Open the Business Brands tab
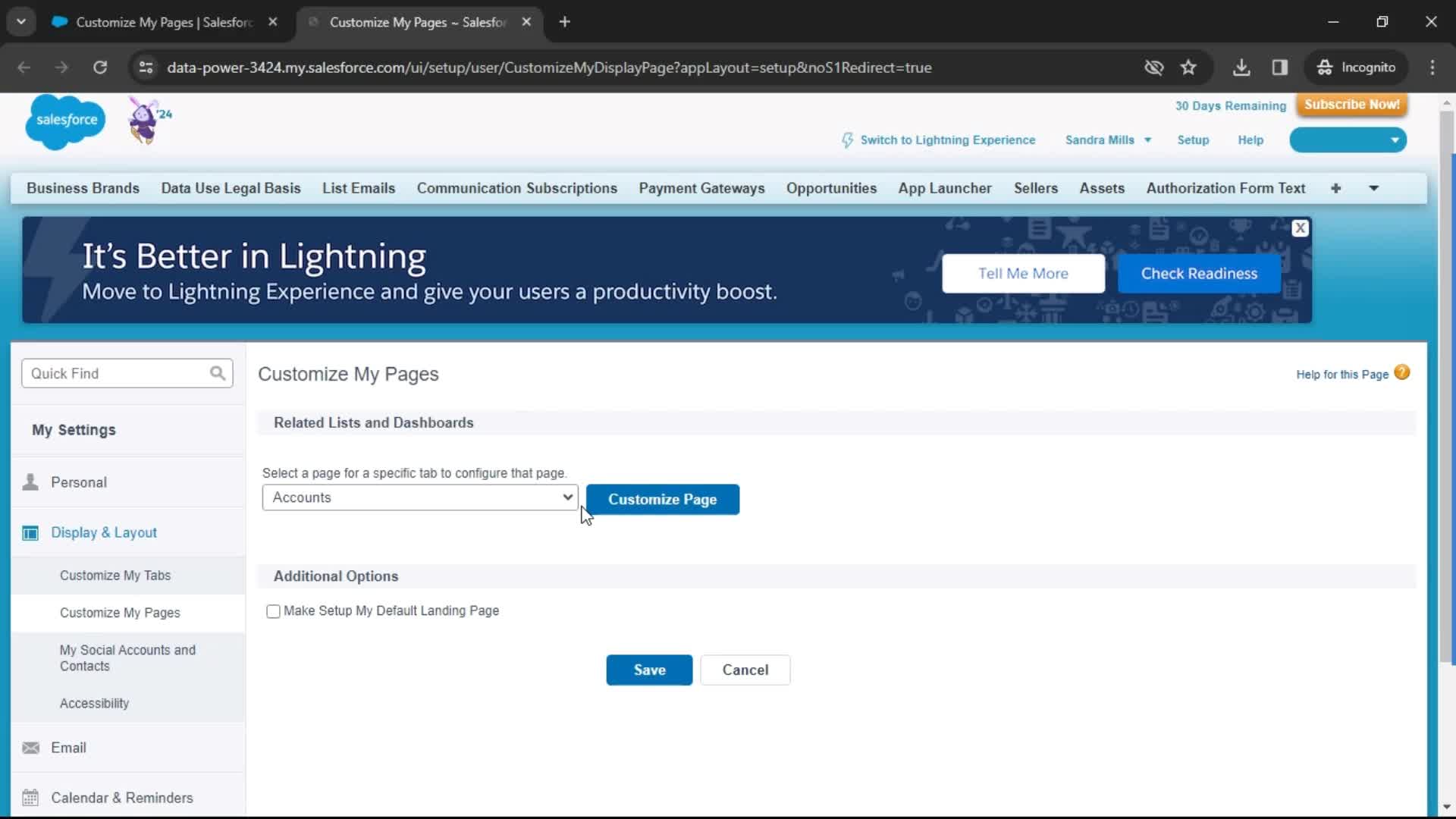This screenshot has width=1456, height=819. click(83, 188)
